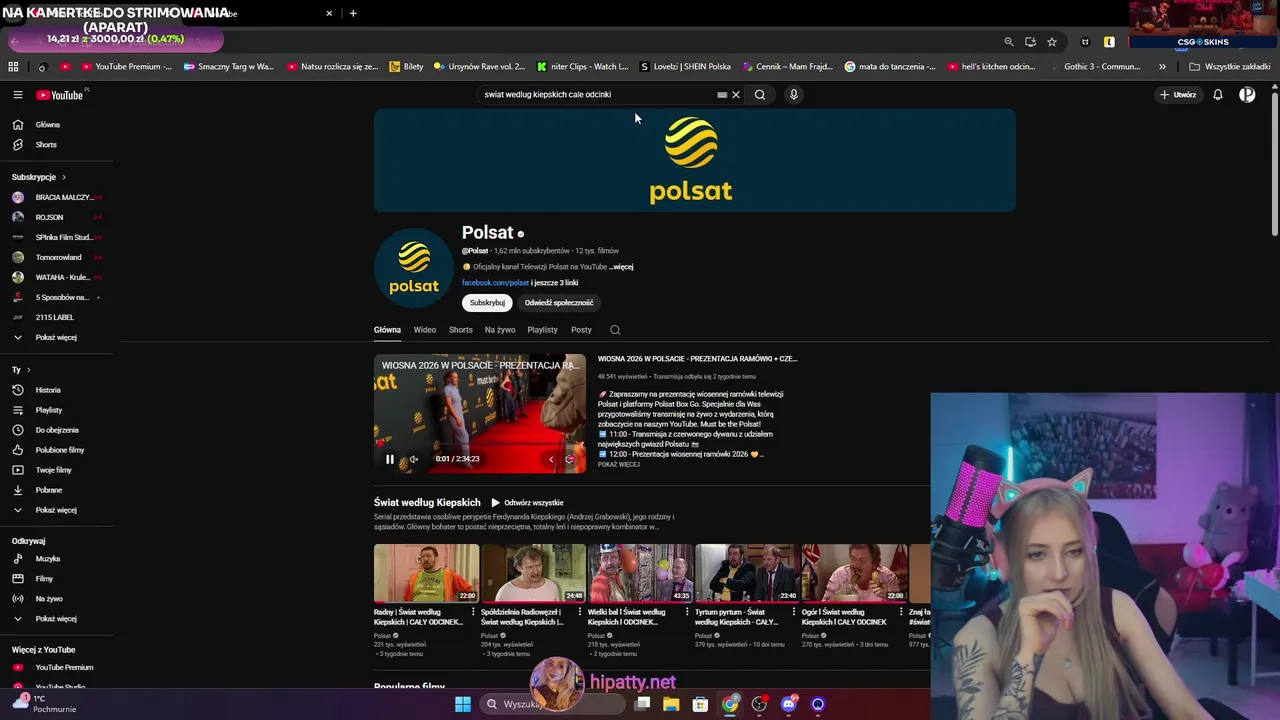Switch to the Shorts channel tab

[x=460, y=330]
